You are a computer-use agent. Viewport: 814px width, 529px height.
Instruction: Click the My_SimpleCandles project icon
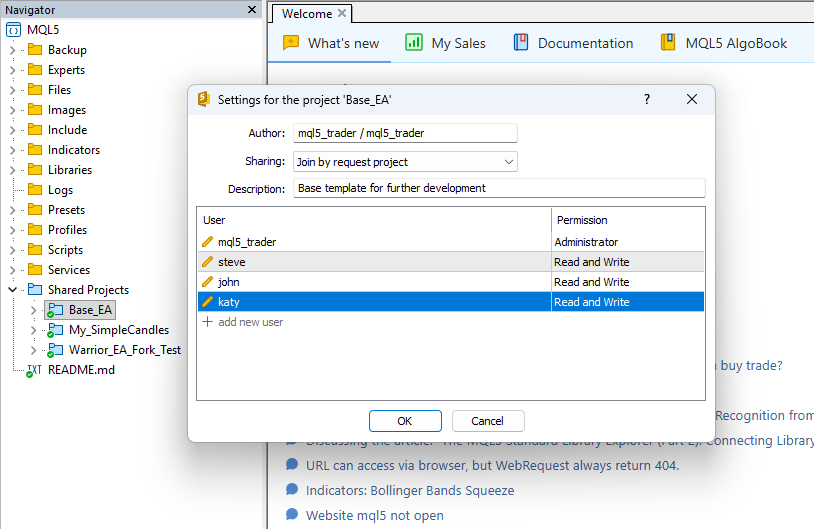coord(55,330)
